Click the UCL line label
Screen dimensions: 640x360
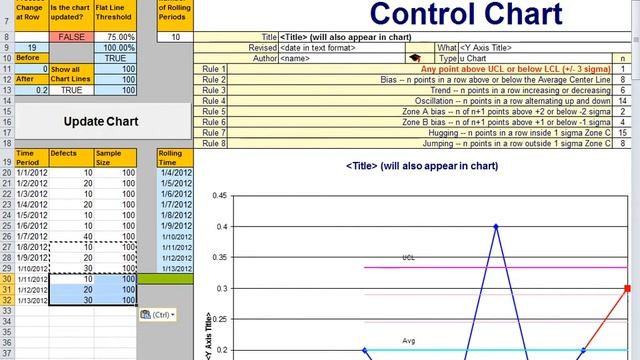(x=408, y=258)
